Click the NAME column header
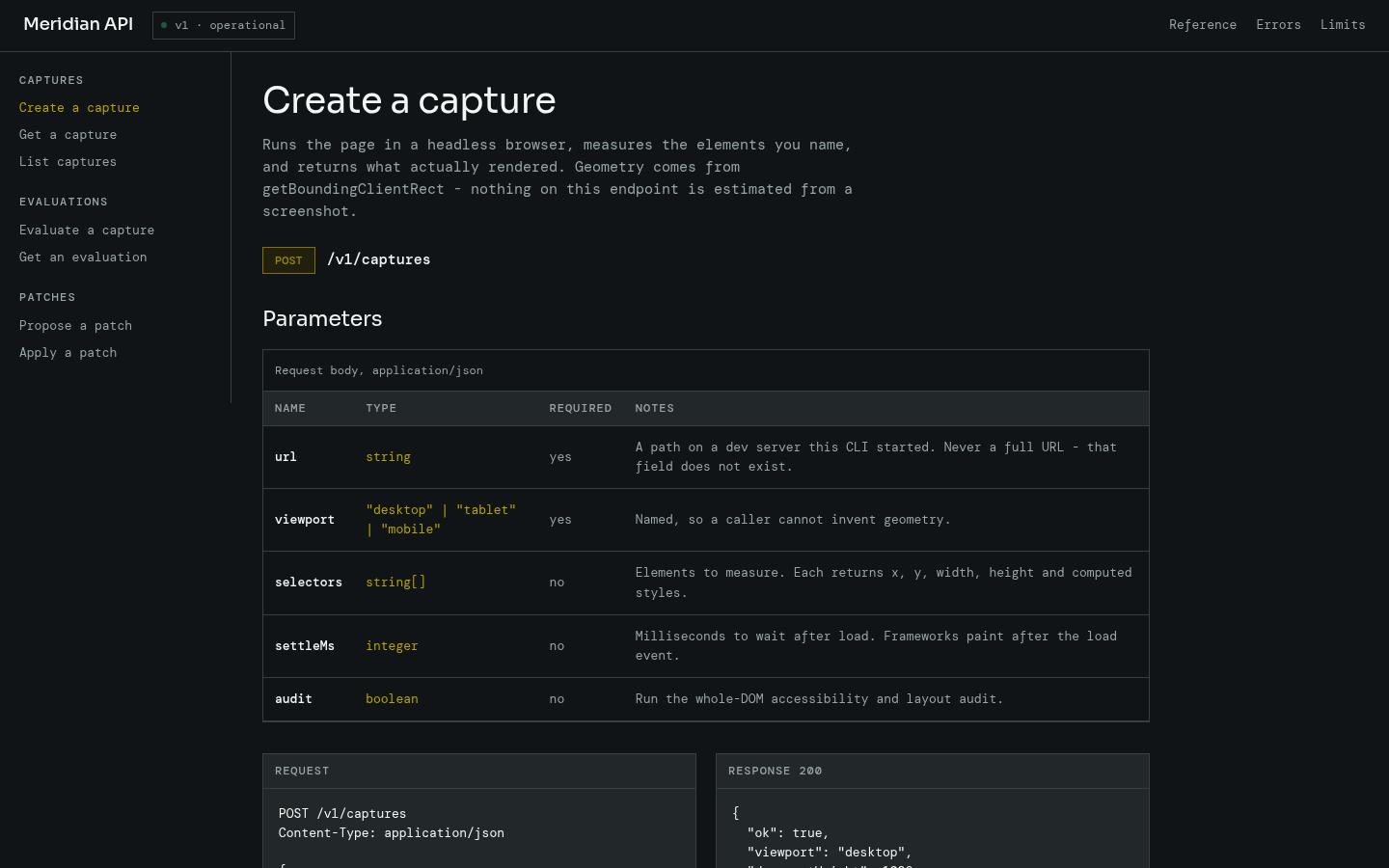The height and width of the screenshot is (868, 1389). click(290, 408)
